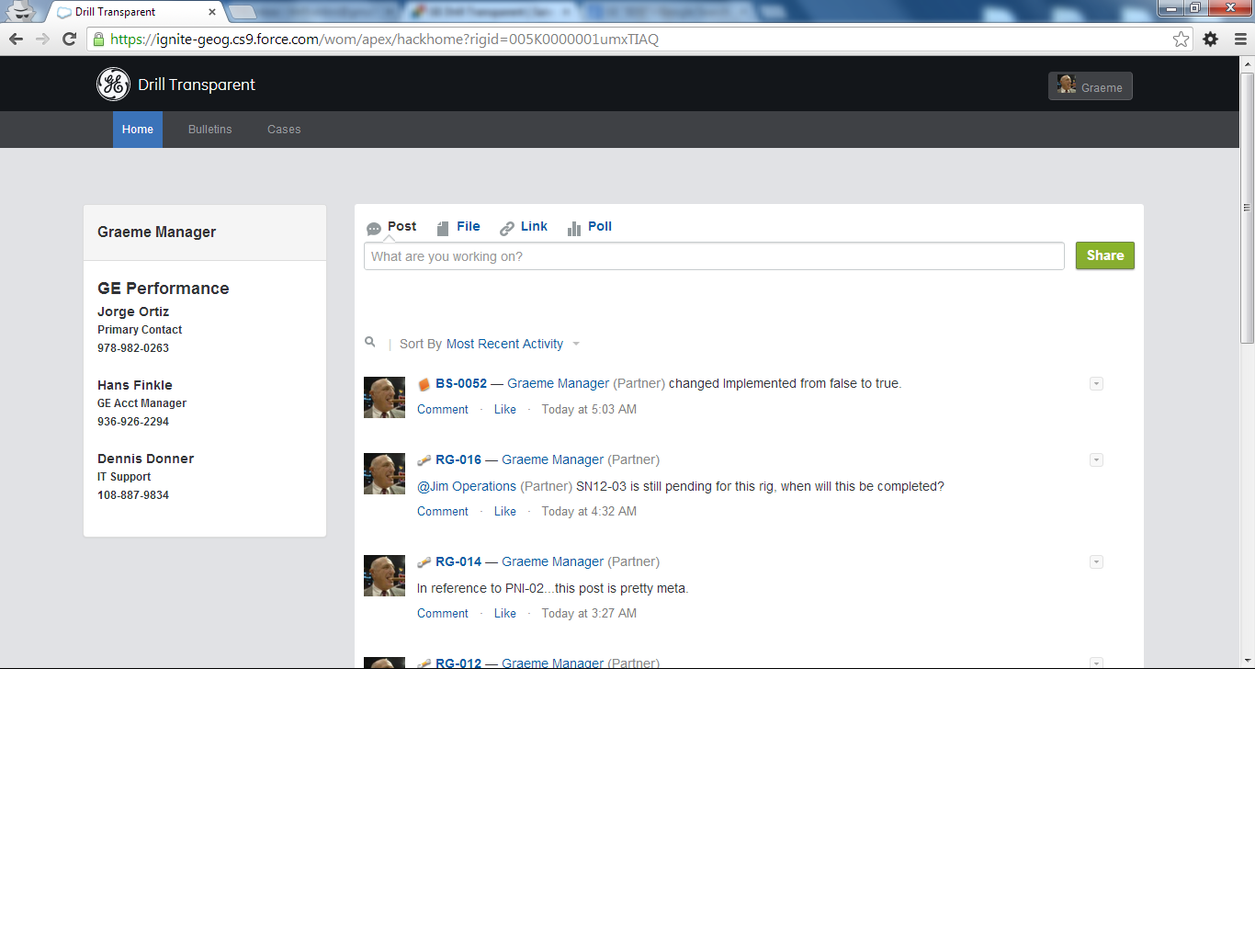
Task: Click the wrench icon beside RG-016
Action: click(424, 459)
